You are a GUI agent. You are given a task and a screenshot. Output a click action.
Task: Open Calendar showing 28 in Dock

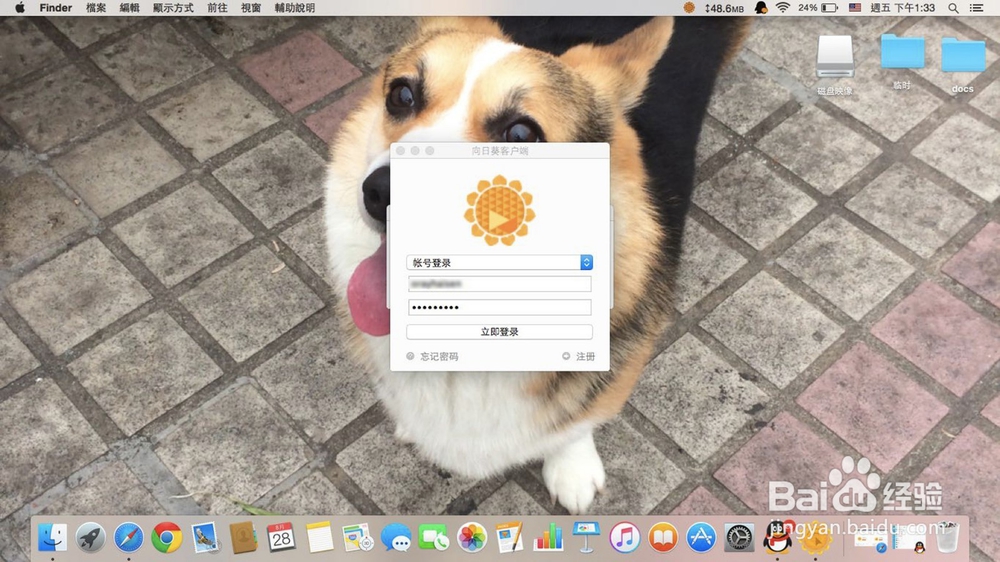(281, 537)
